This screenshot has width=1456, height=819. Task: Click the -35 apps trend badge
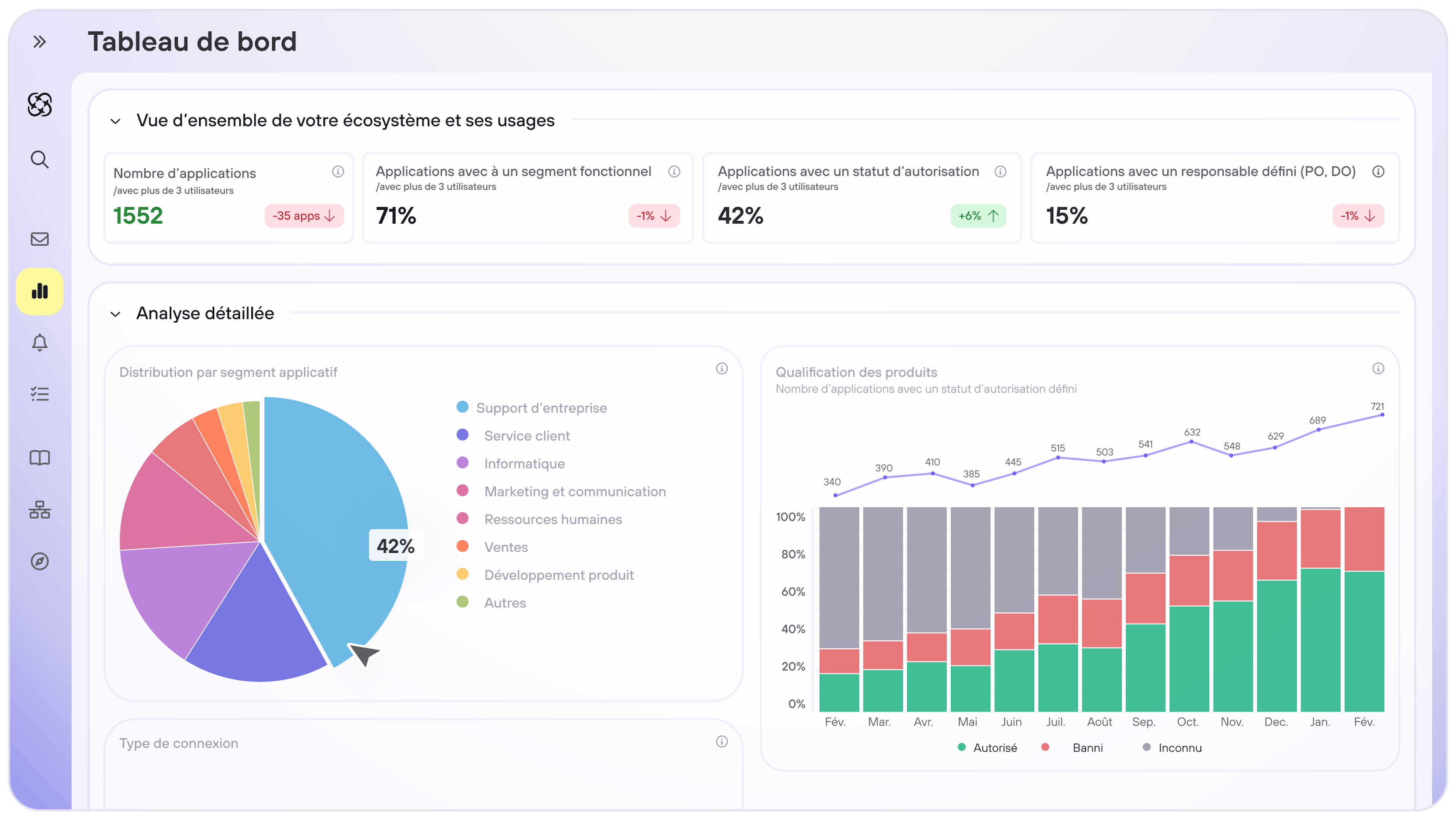[x=303, y=216]
